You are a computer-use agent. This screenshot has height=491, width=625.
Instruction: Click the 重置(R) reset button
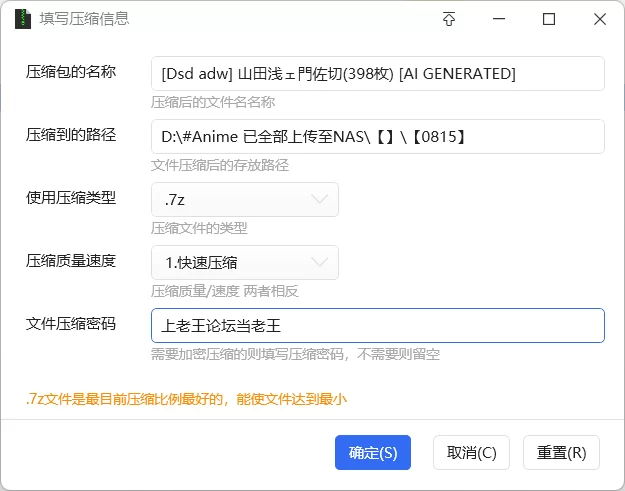pyautogui.click(x=561, y=452)
